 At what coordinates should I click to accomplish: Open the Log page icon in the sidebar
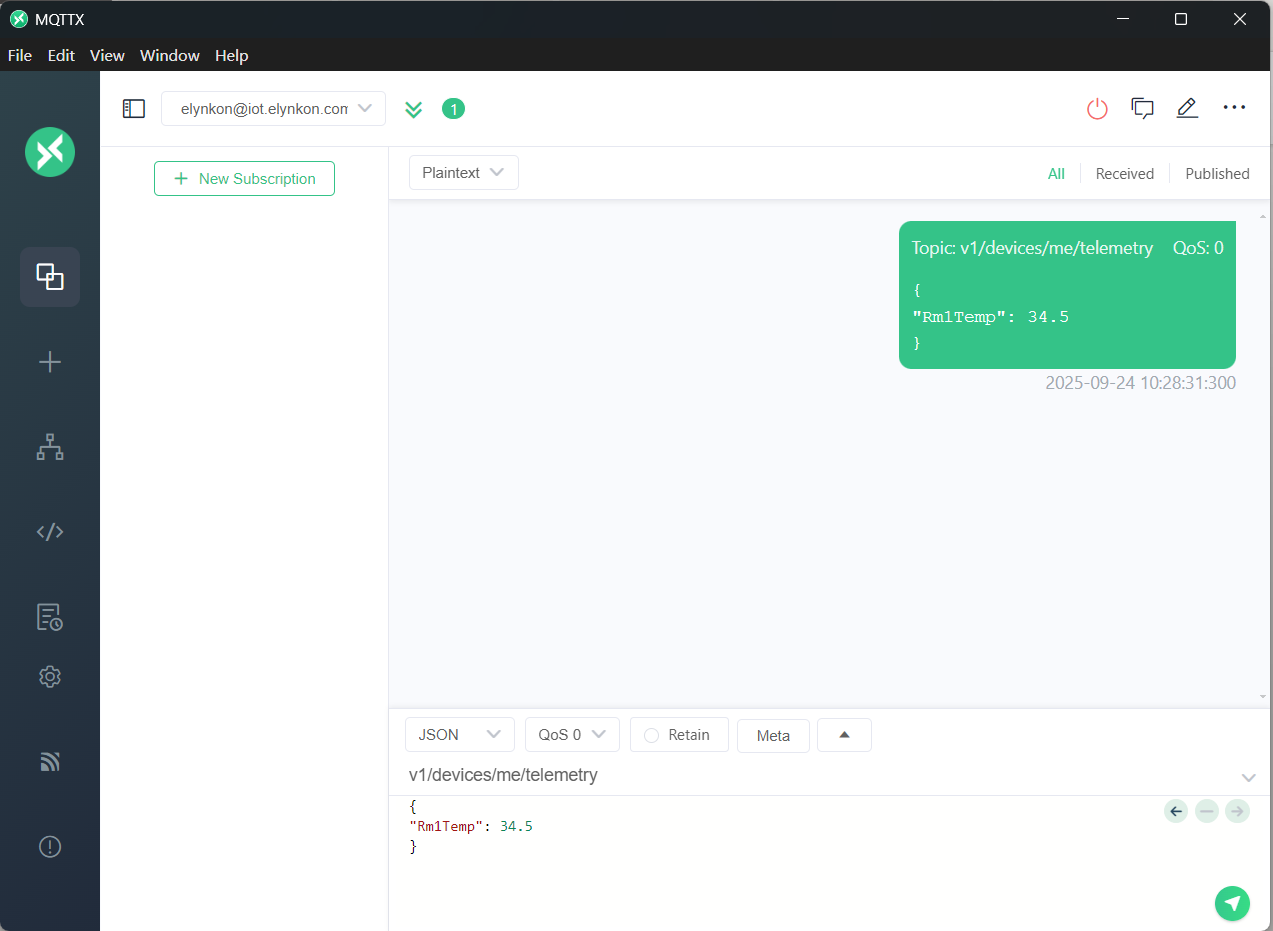coord(50,617)
